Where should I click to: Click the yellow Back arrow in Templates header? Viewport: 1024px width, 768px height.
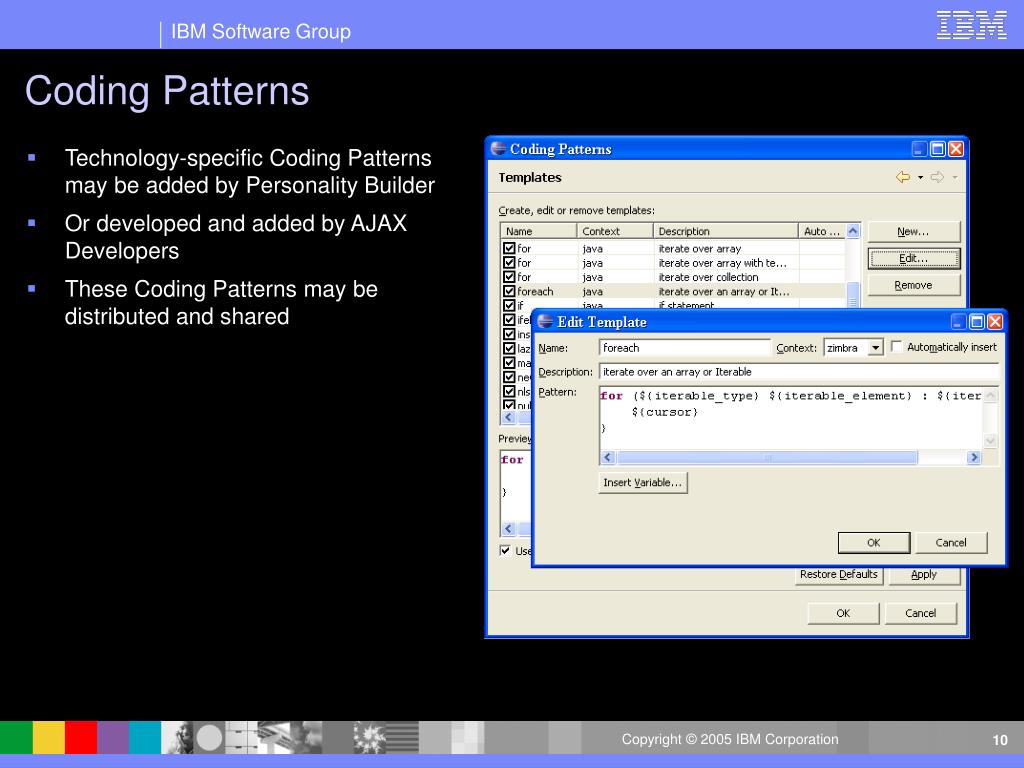pyautogui.click(x=903, y=177)
